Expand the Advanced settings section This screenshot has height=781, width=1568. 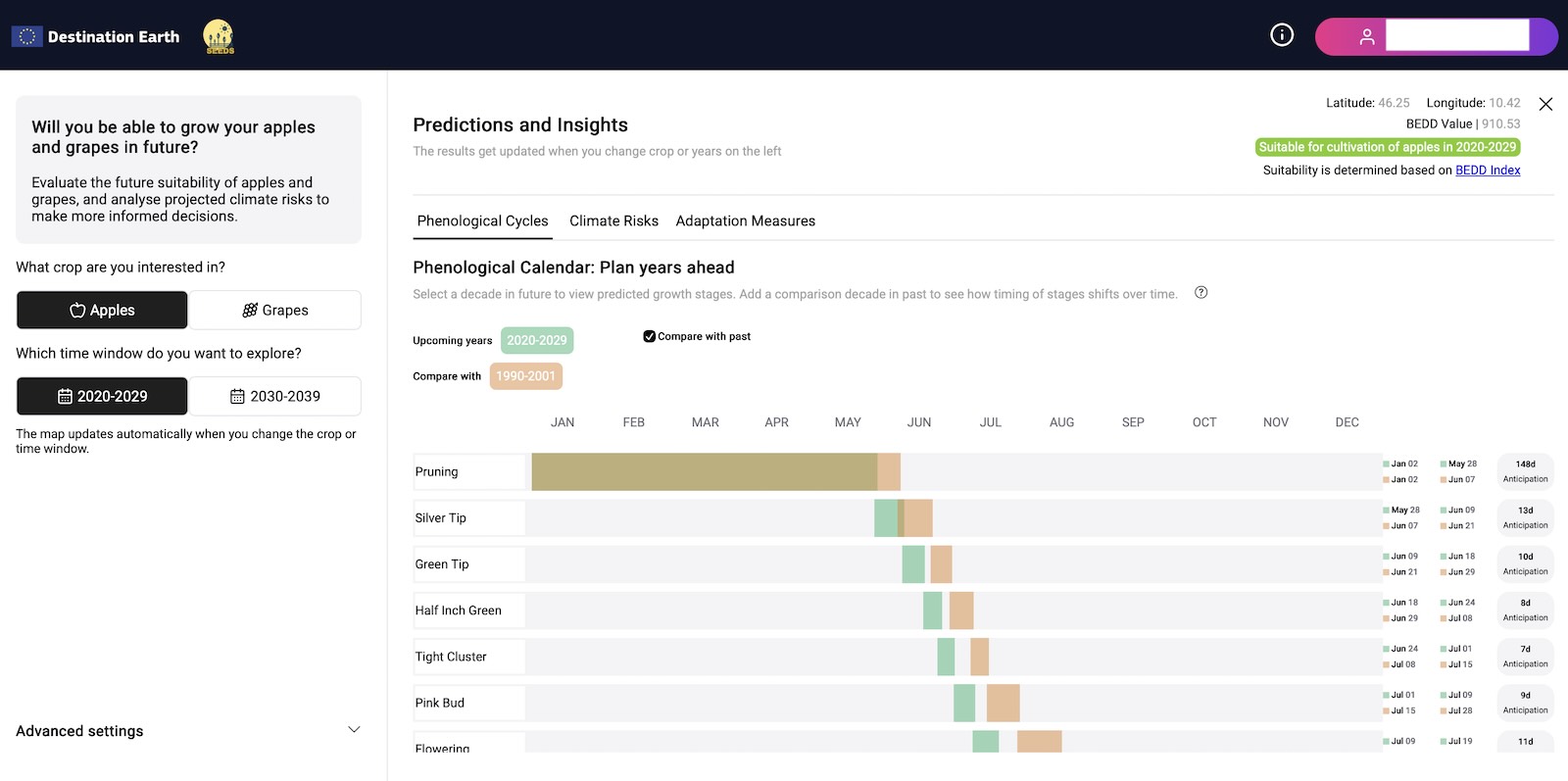(x=78, y=730)
